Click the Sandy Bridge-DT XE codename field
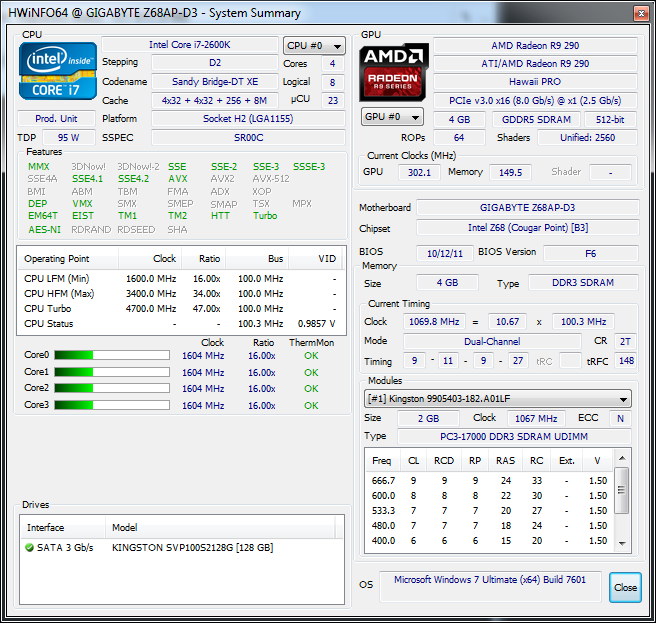656x623 pixels. [215, 82]
